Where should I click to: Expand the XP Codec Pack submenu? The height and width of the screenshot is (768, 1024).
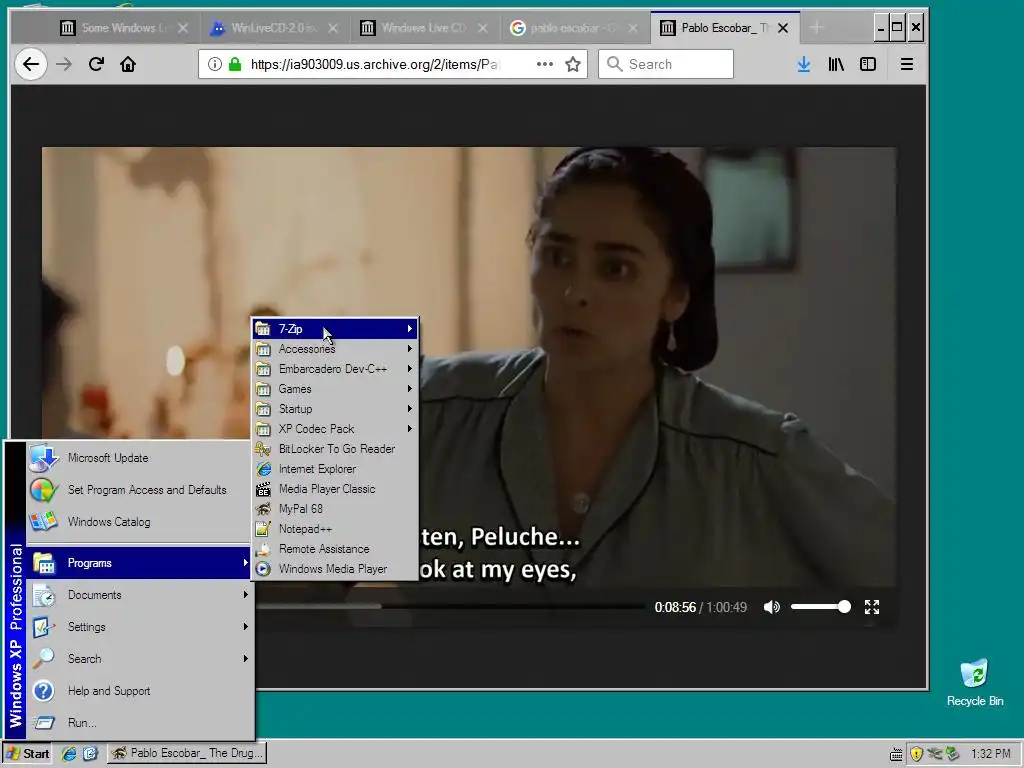335,429
